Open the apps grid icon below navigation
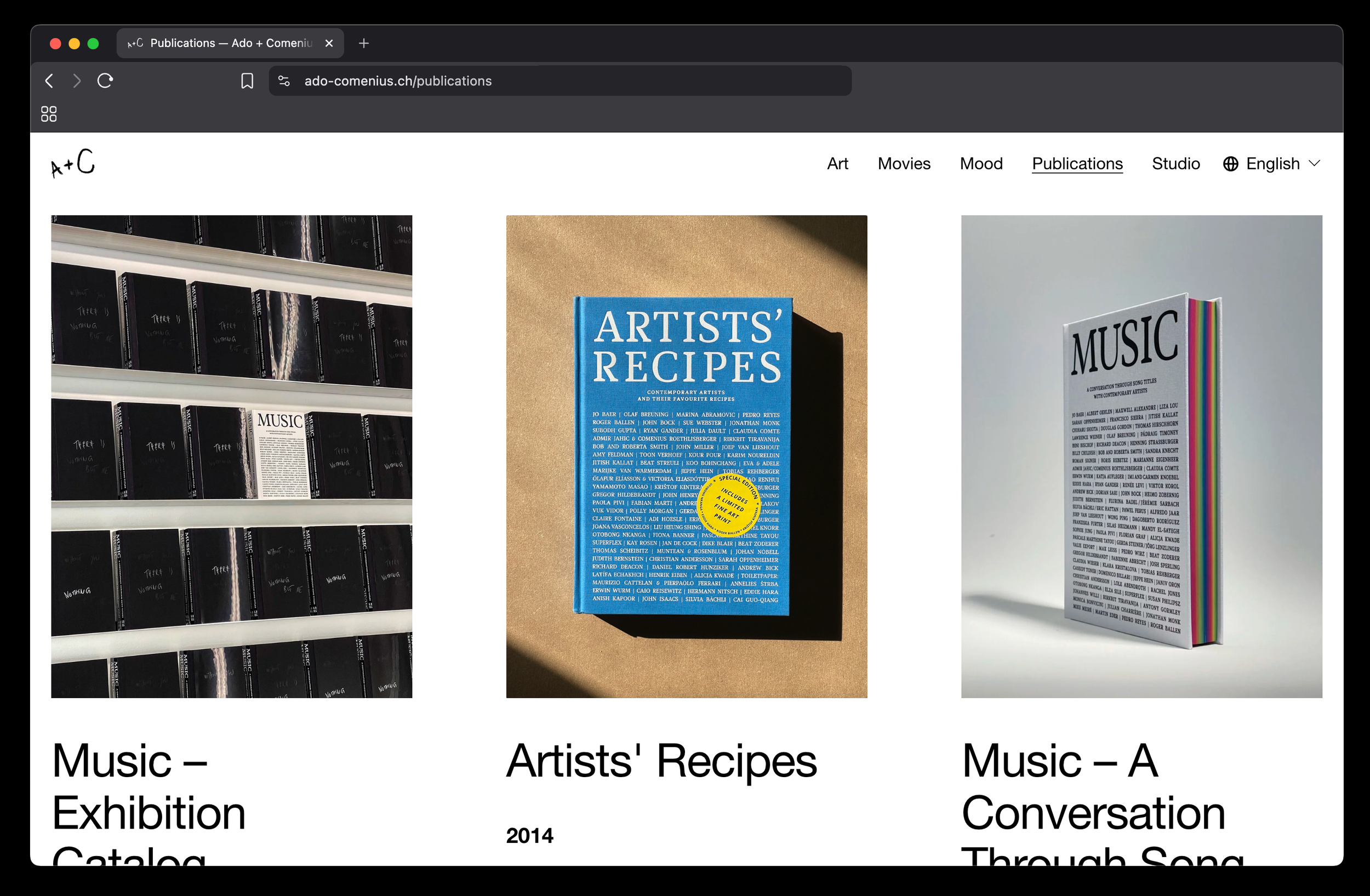Viewport: 1370px width, 896px height. (49, 114)
